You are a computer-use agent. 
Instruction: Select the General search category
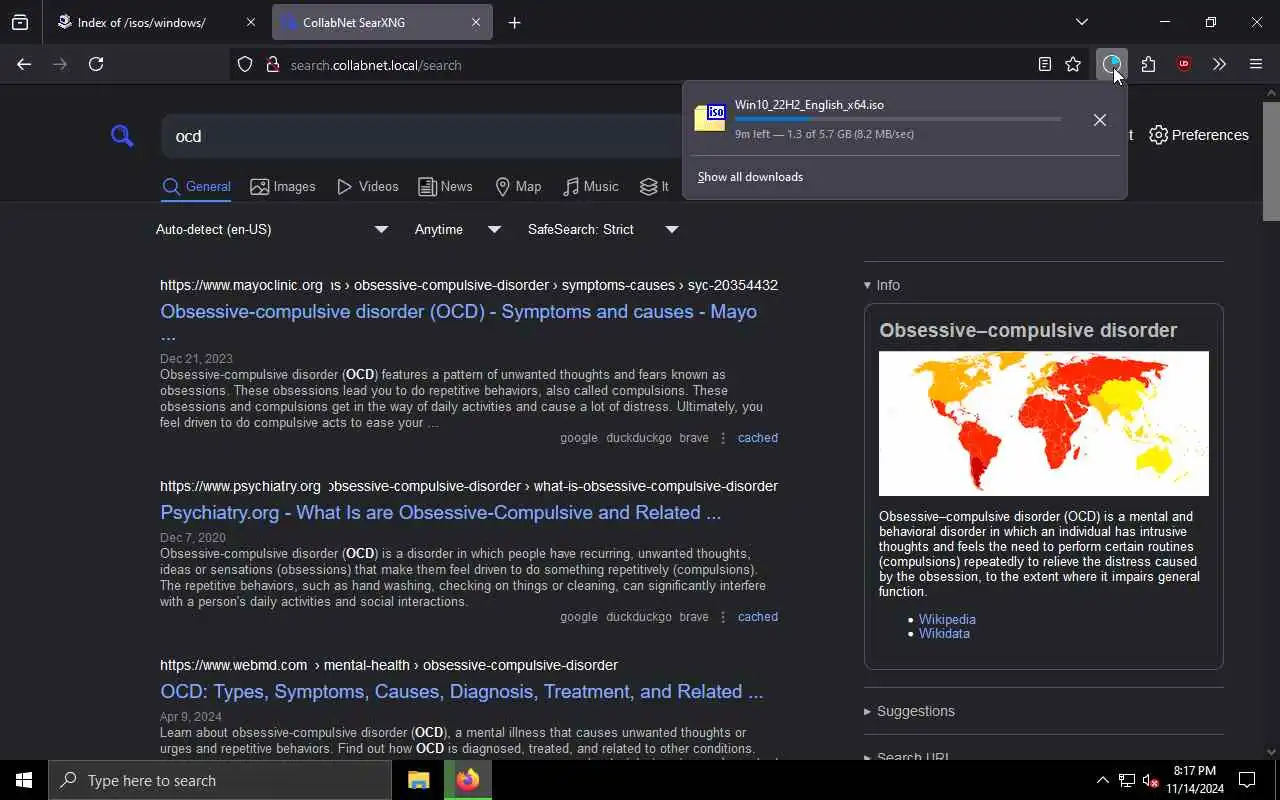point(196,187)
